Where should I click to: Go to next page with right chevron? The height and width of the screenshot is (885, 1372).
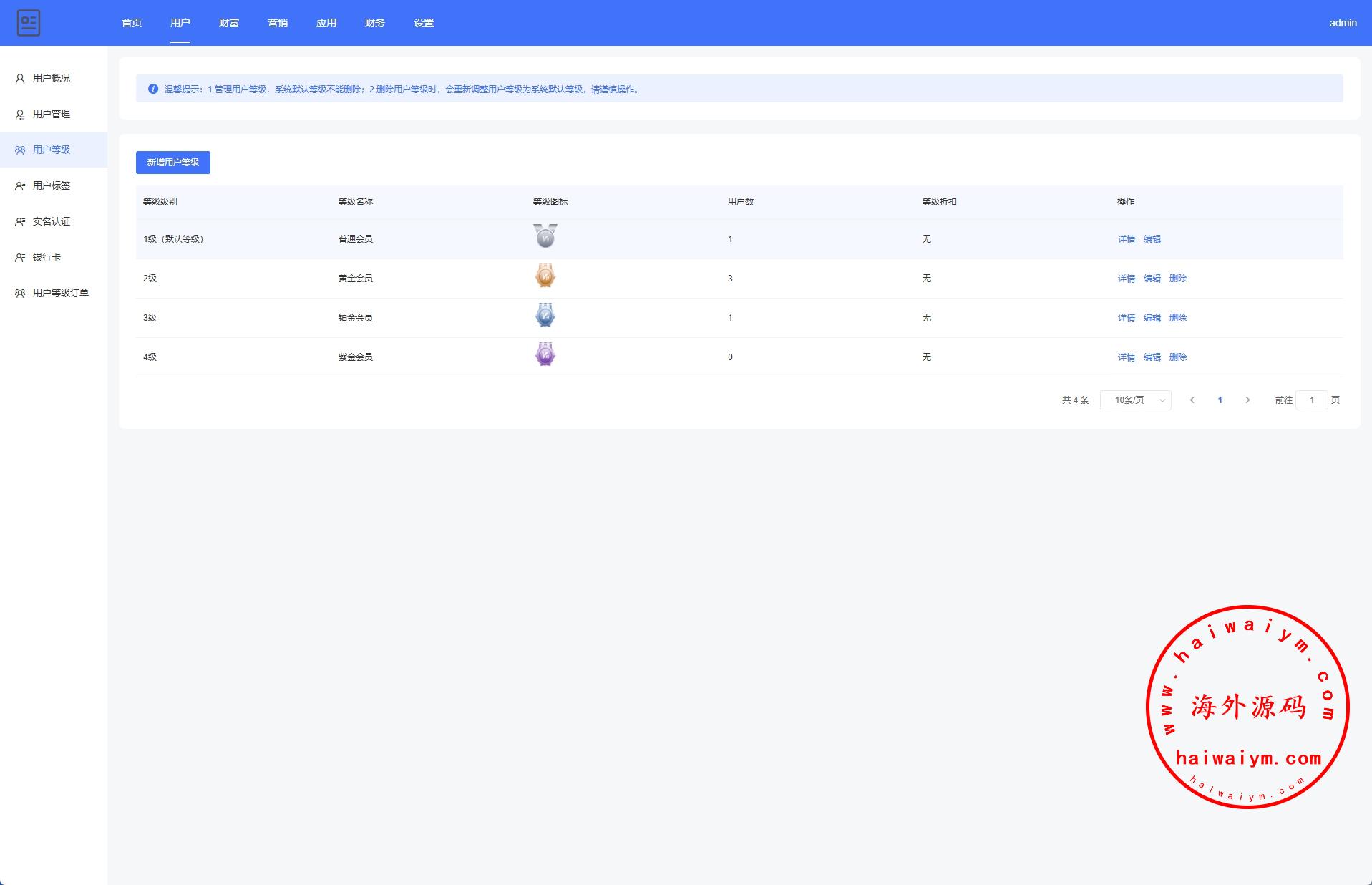1247,400
